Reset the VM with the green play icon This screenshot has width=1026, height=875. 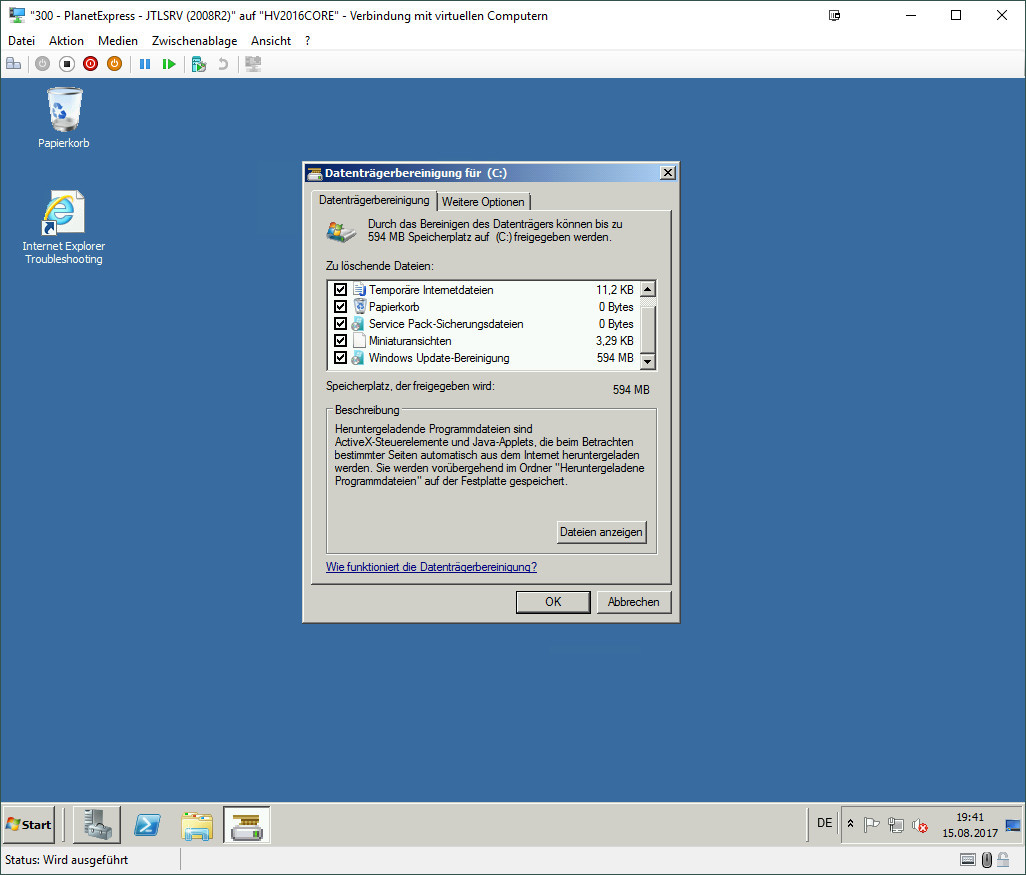(x=169, y=64)
